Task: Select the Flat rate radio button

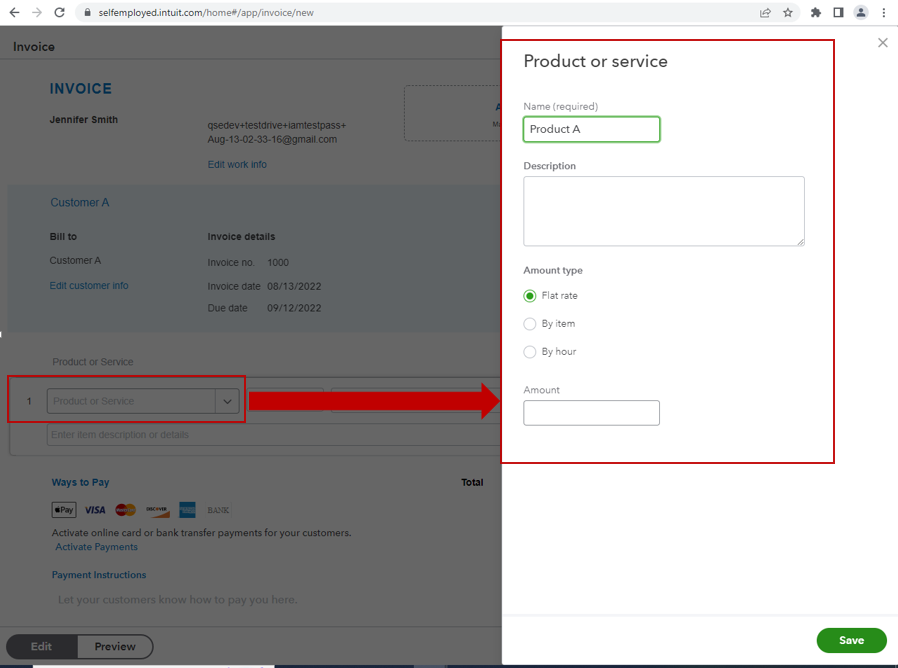Action: 530,296
